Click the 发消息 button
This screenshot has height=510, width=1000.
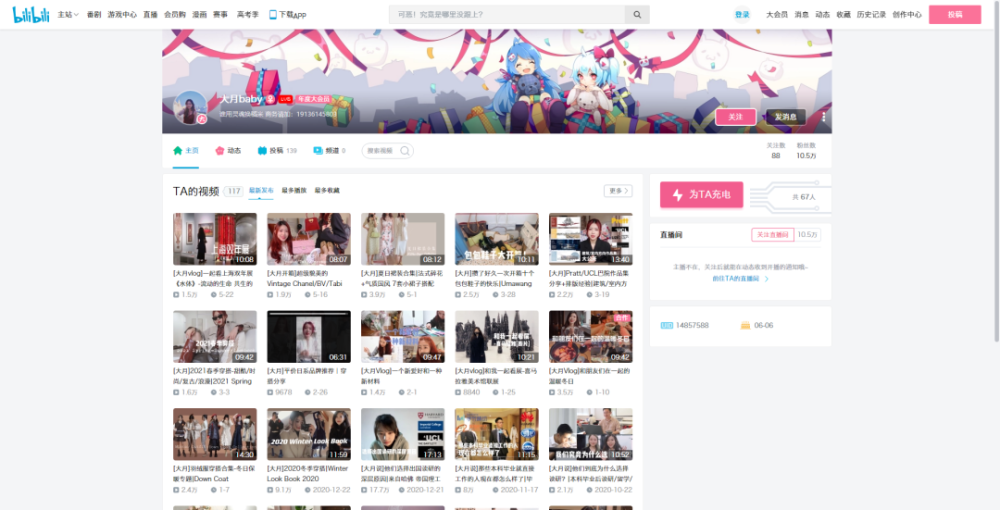tap(786, 117)
